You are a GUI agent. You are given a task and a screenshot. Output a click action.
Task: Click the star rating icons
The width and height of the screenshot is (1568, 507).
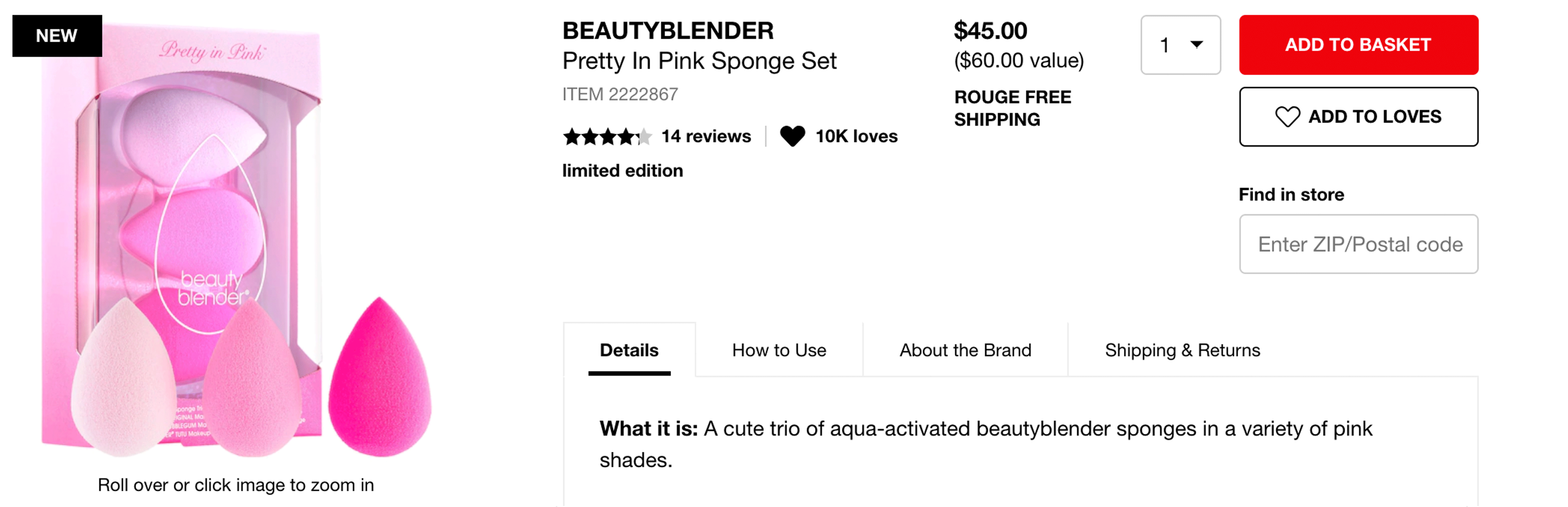tap(607, 137)
